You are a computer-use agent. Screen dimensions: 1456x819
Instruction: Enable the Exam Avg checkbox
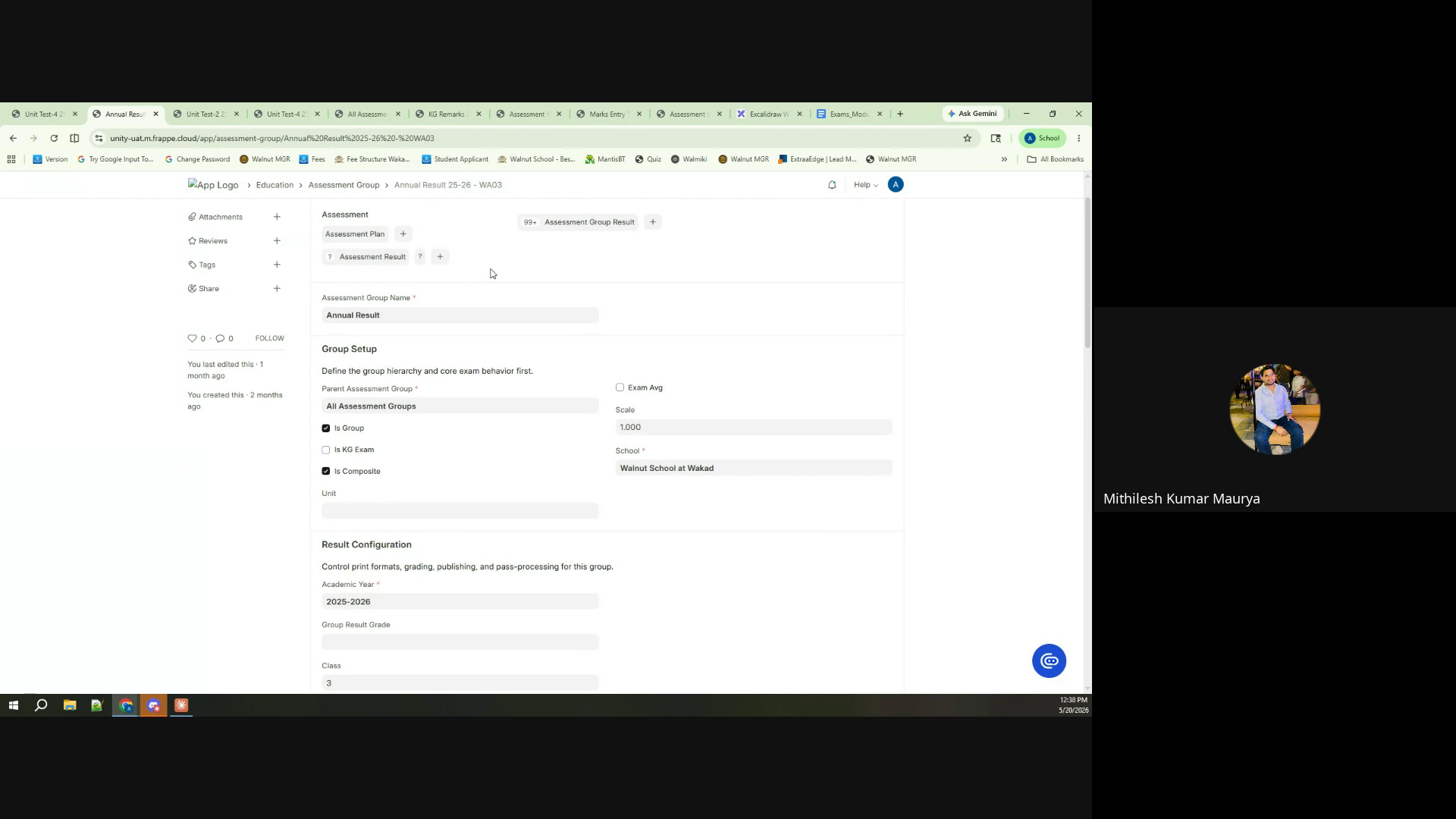620,388
